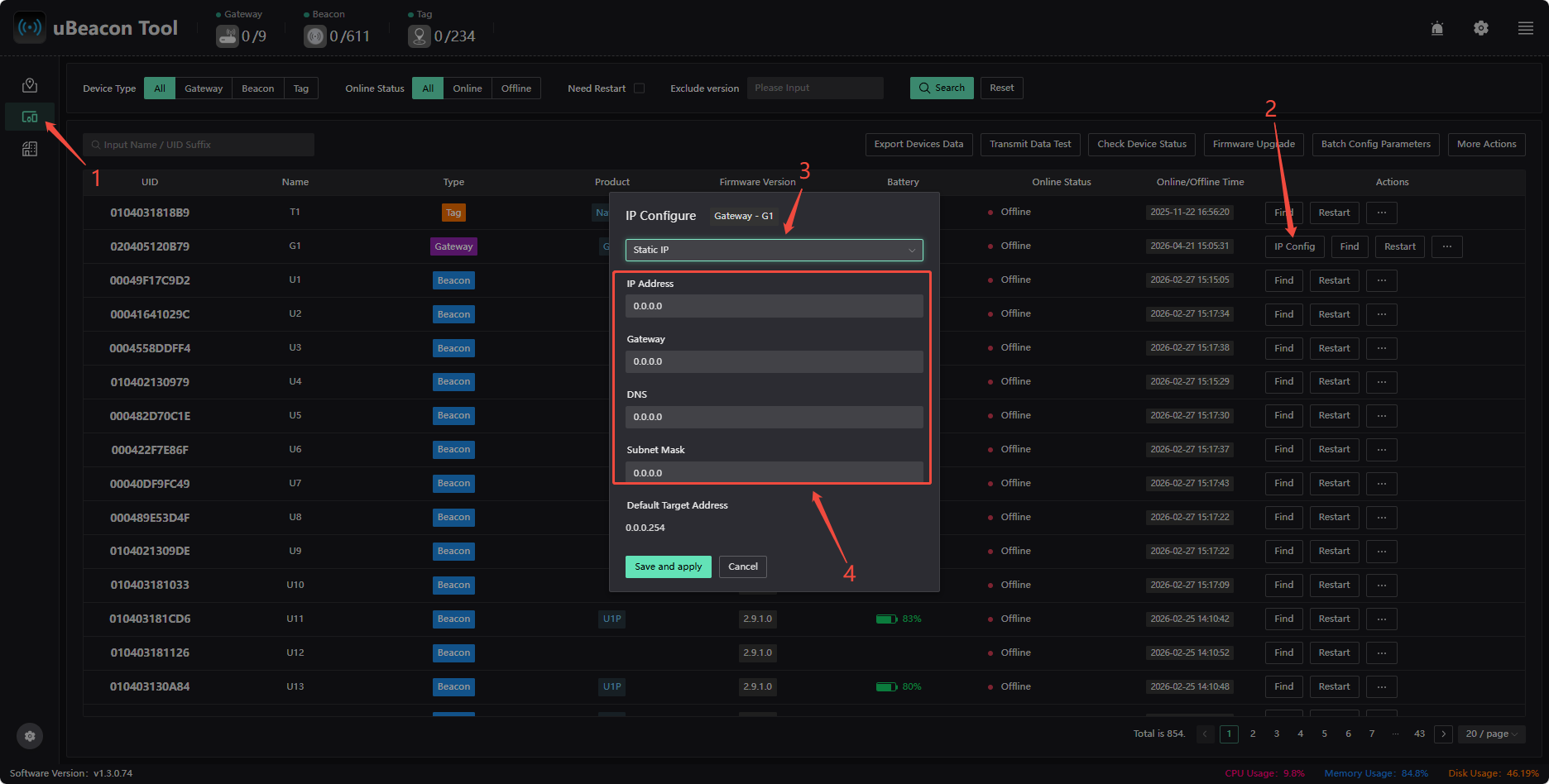Click the Search button
The width and height of the screenshot is (1549, 784).
[x=942, y=88]
